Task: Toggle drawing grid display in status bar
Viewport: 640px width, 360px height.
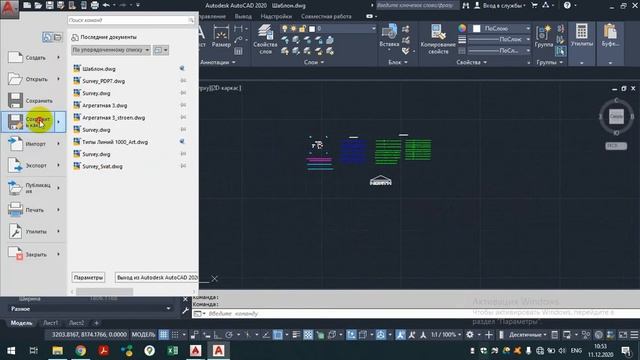Action: coord(163,335)
